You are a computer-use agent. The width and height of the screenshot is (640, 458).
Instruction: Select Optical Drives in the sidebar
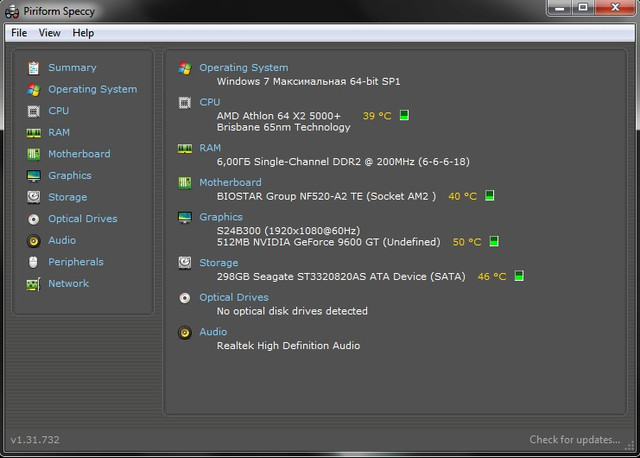82,219
